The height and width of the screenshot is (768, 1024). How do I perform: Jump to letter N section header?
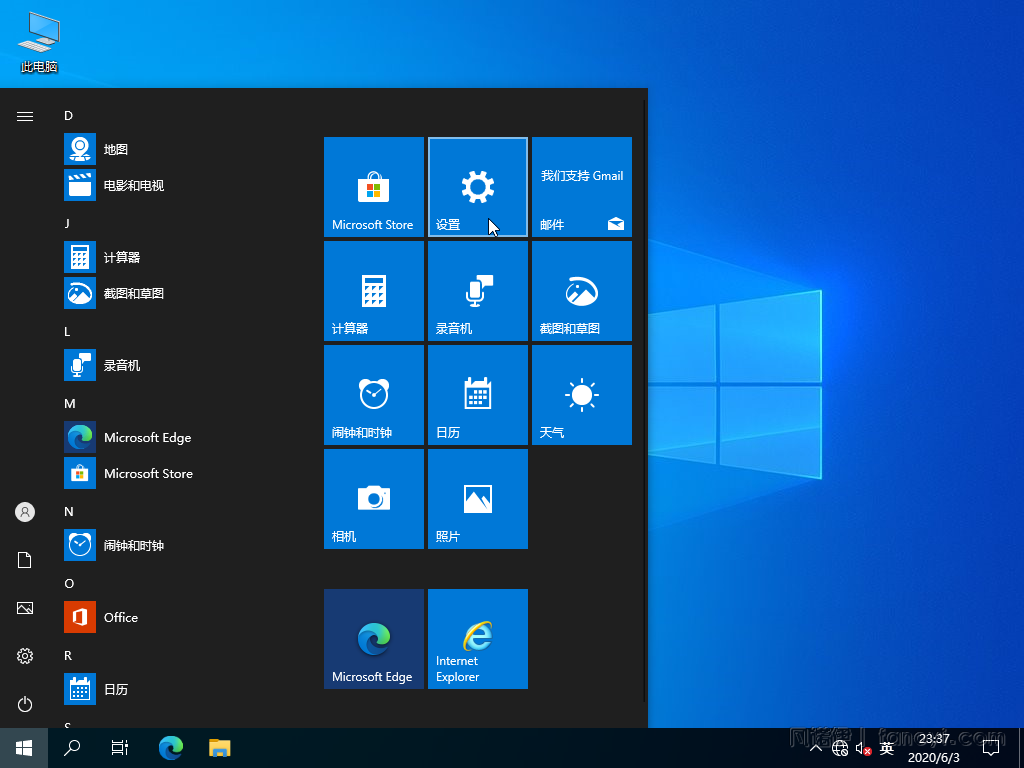point(69,511)
